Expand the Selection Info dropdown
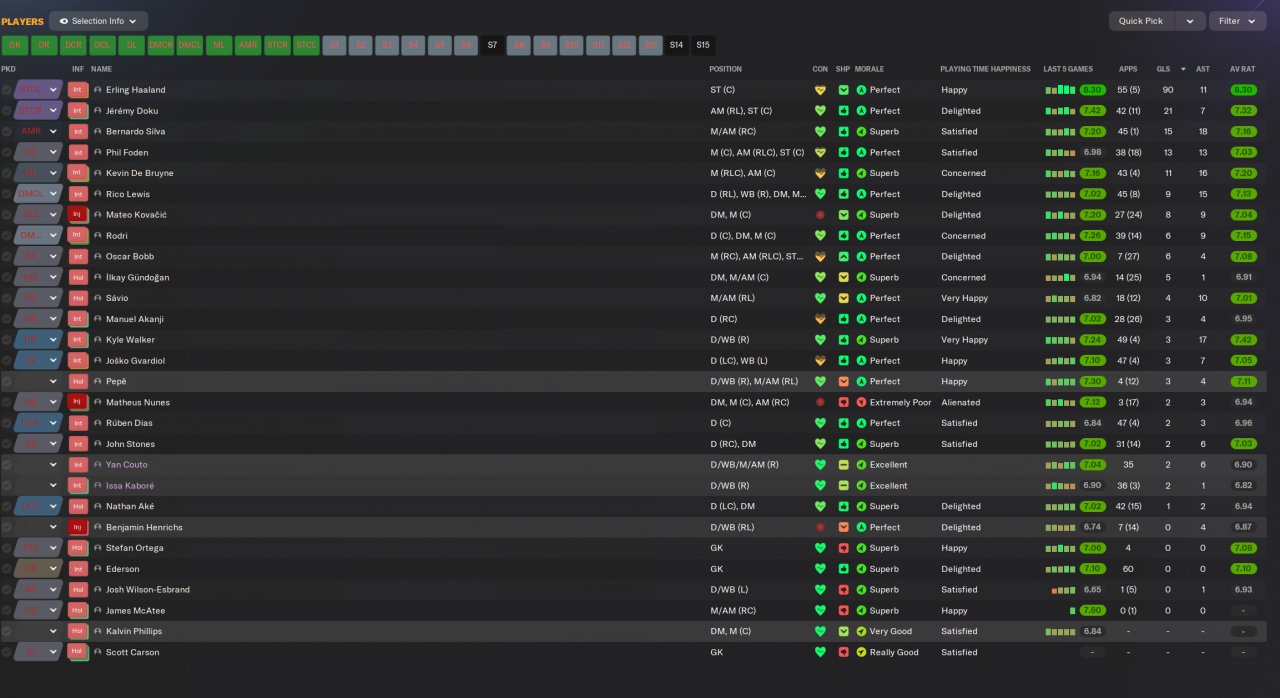Viewport: 1280px width, 698px height. 98,21
